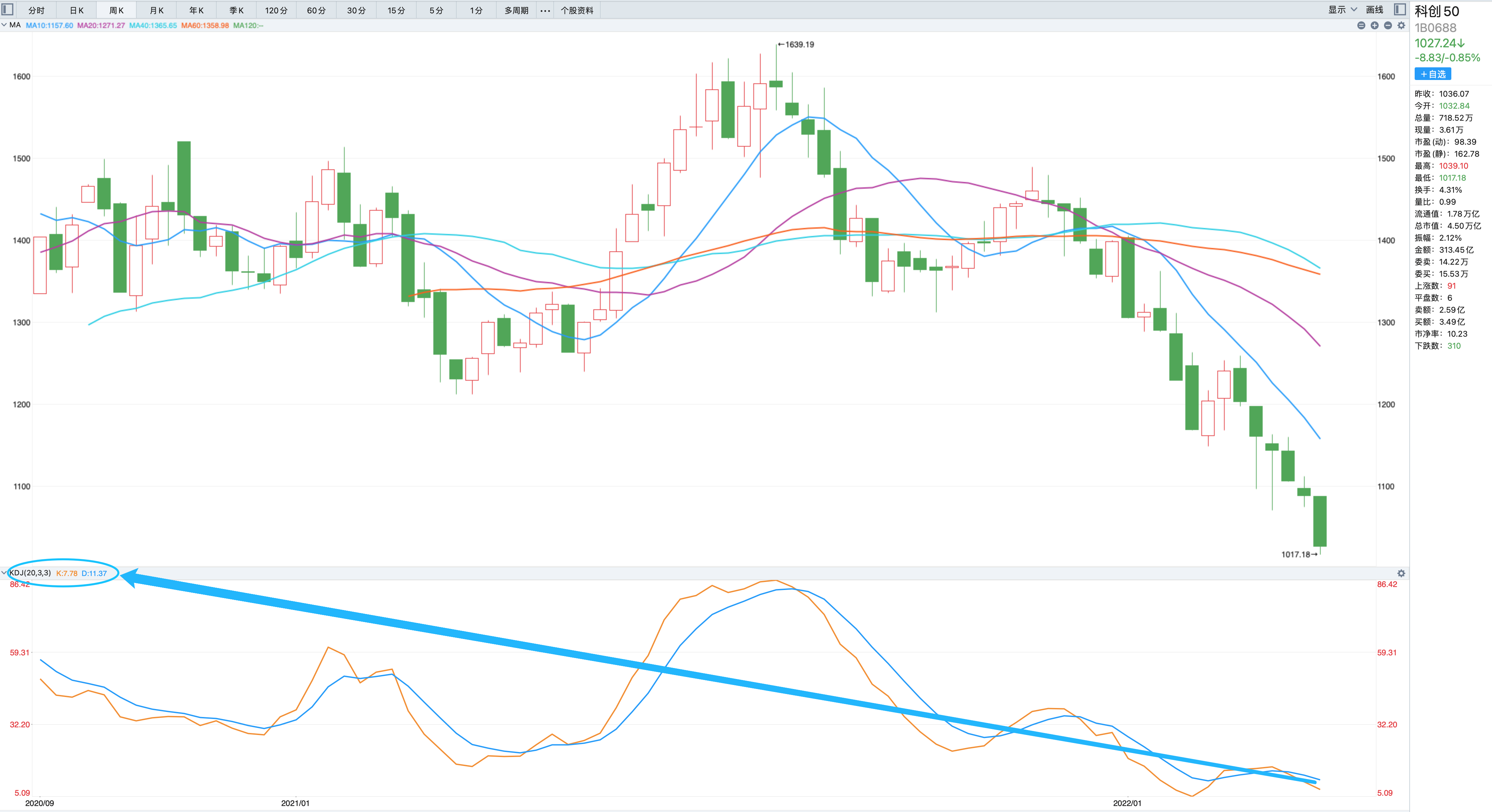Switch to the 月K tab
This screenshot has width=1492, height=812.
156,10
